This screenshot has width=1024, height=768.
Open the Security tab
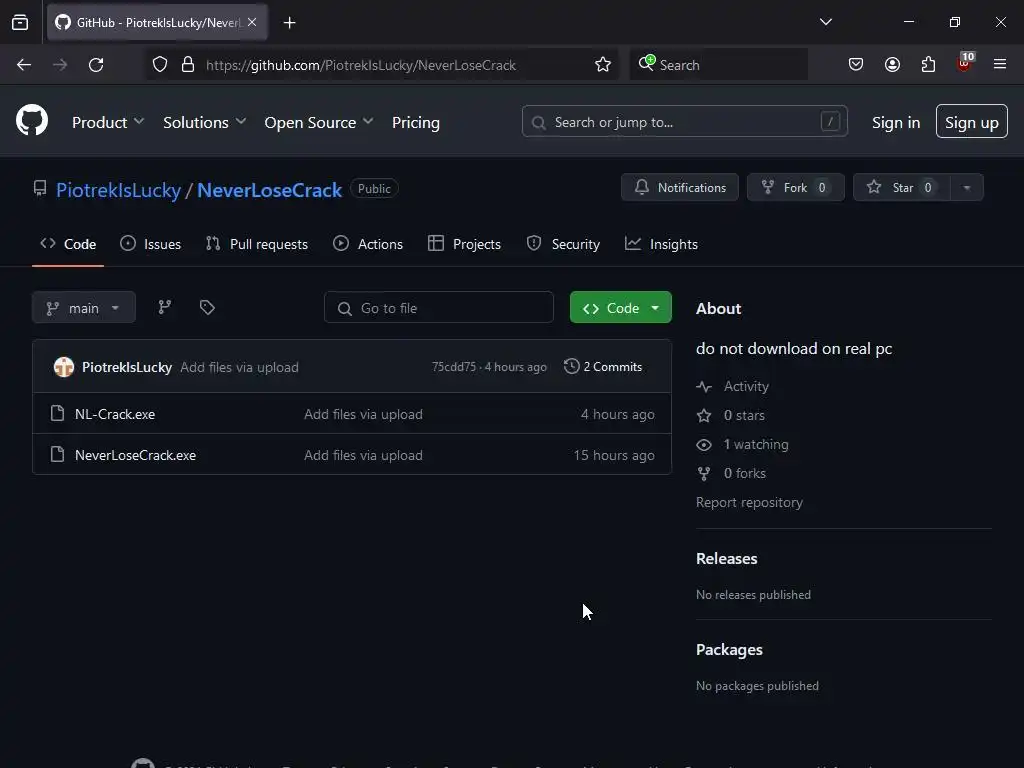click(x=563, y=244)
